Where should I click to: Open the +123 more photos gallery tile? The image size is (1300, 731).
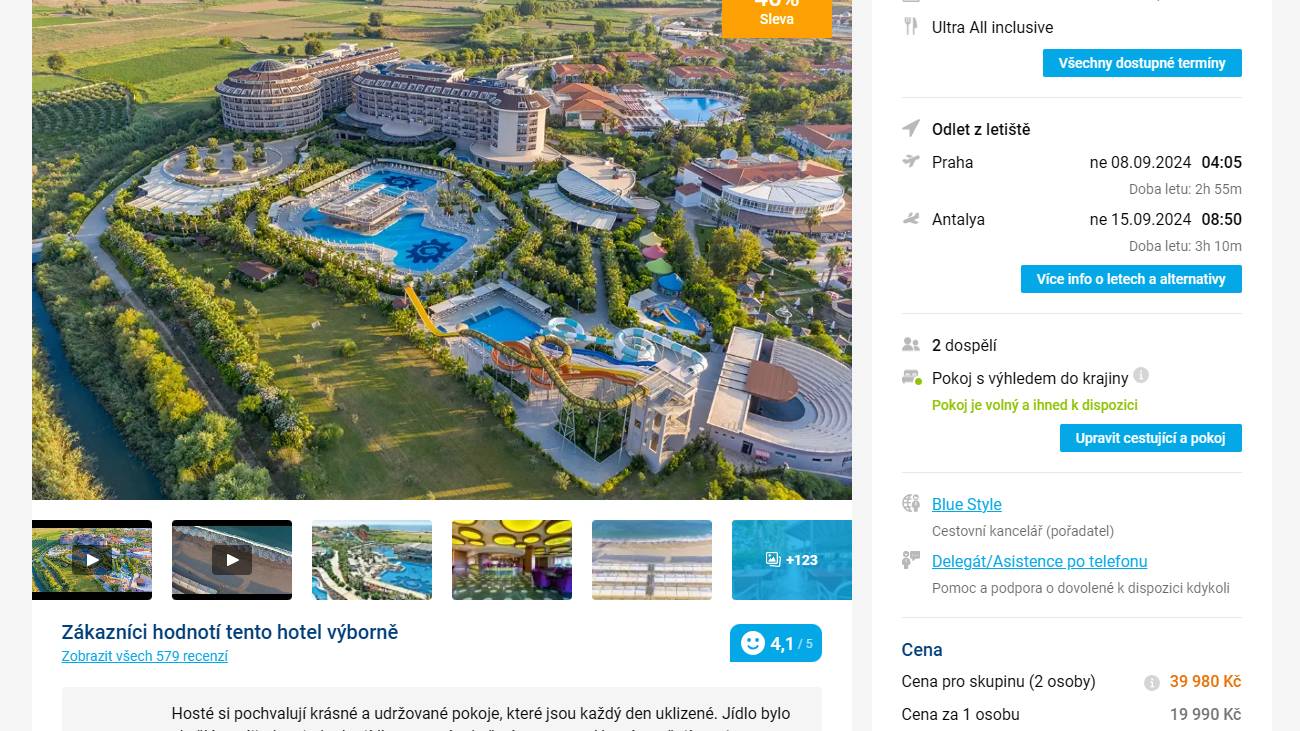[x=792, y=560]
